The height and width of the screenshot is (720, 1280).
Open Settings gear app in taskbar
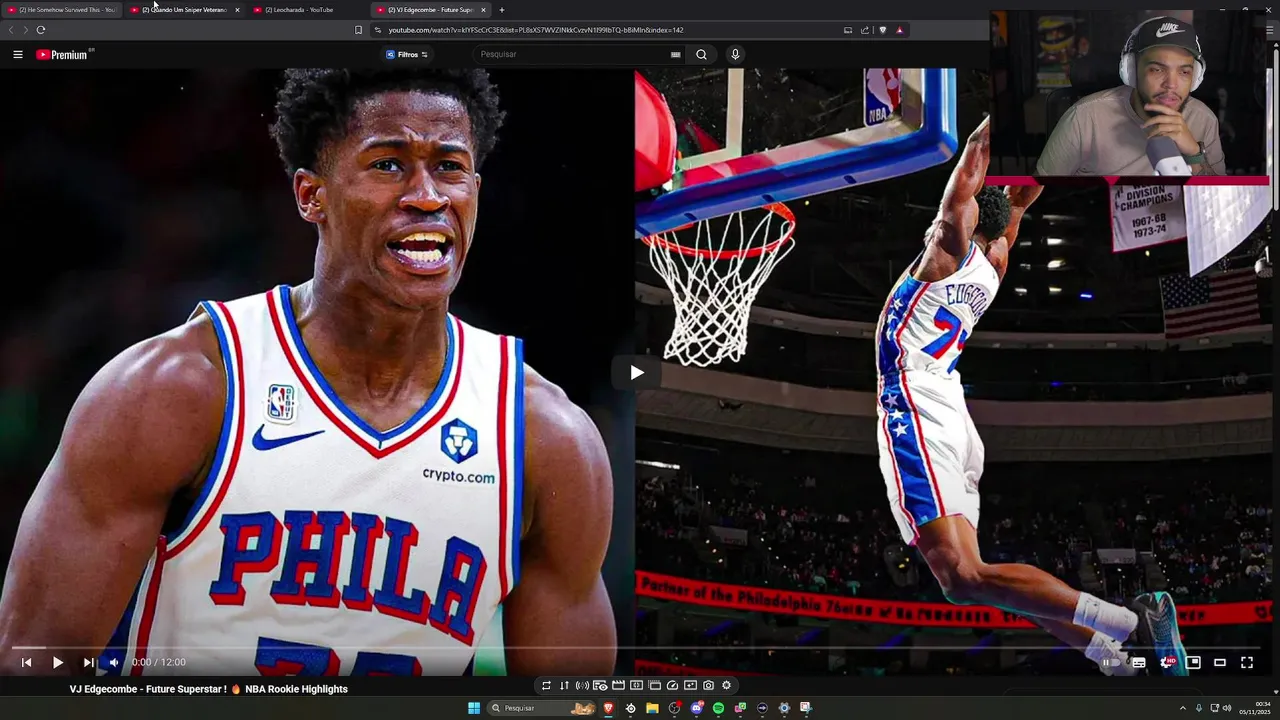click(784, 708)
